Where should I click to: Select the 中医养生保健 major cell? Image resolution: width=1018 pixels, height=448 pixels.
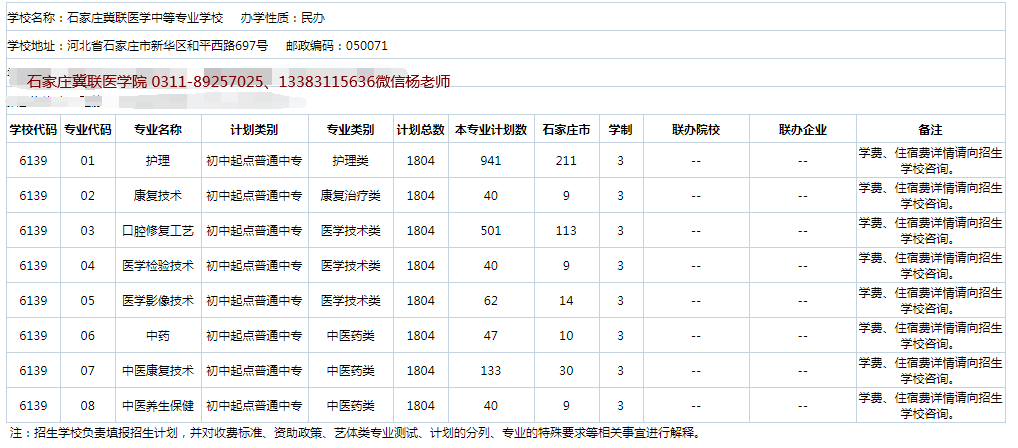(x=158, y=406)
